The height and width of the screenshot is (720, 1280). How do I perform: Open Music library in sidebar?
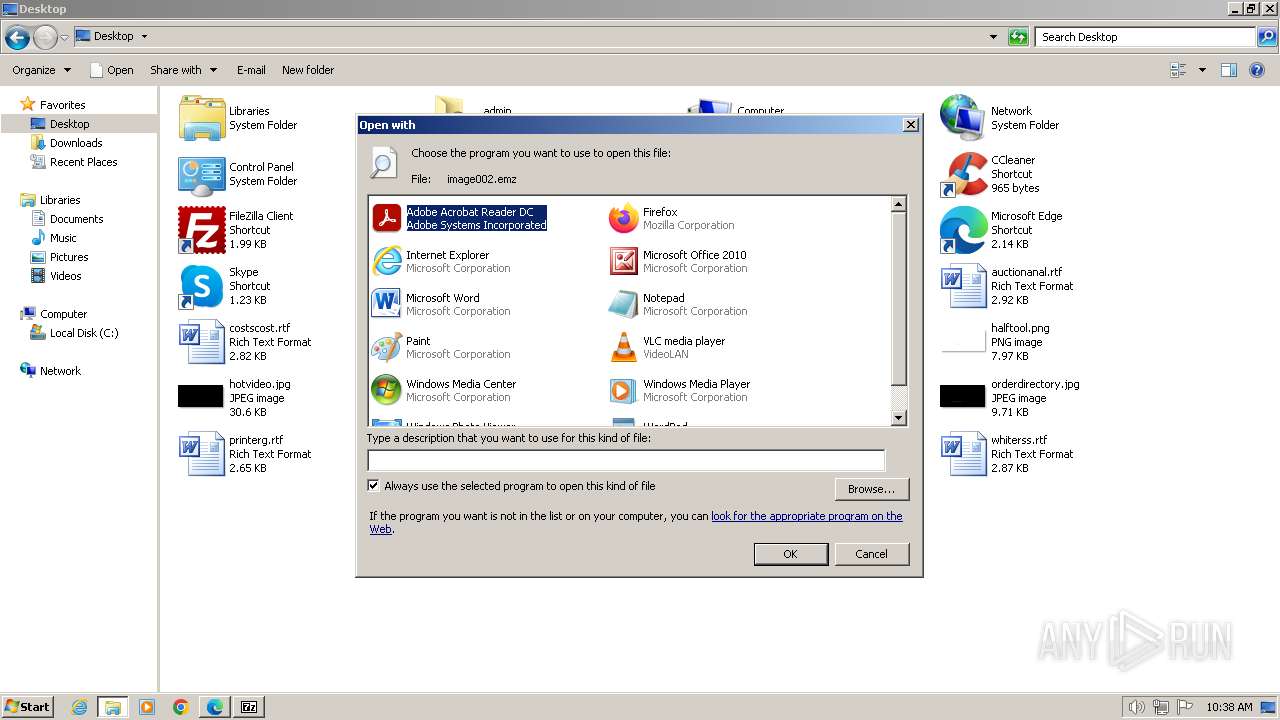63,238
